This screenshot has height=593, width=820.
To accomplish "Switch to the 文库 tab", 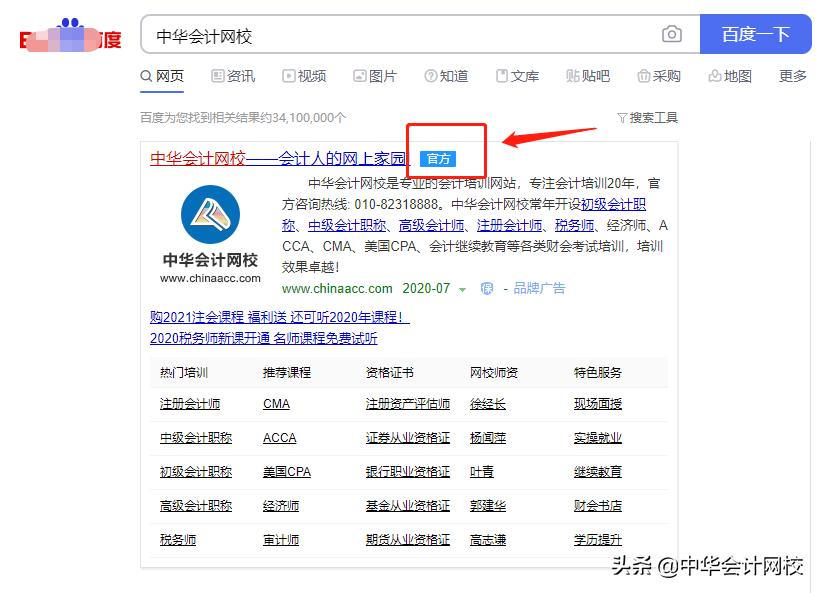I will 517,76.
